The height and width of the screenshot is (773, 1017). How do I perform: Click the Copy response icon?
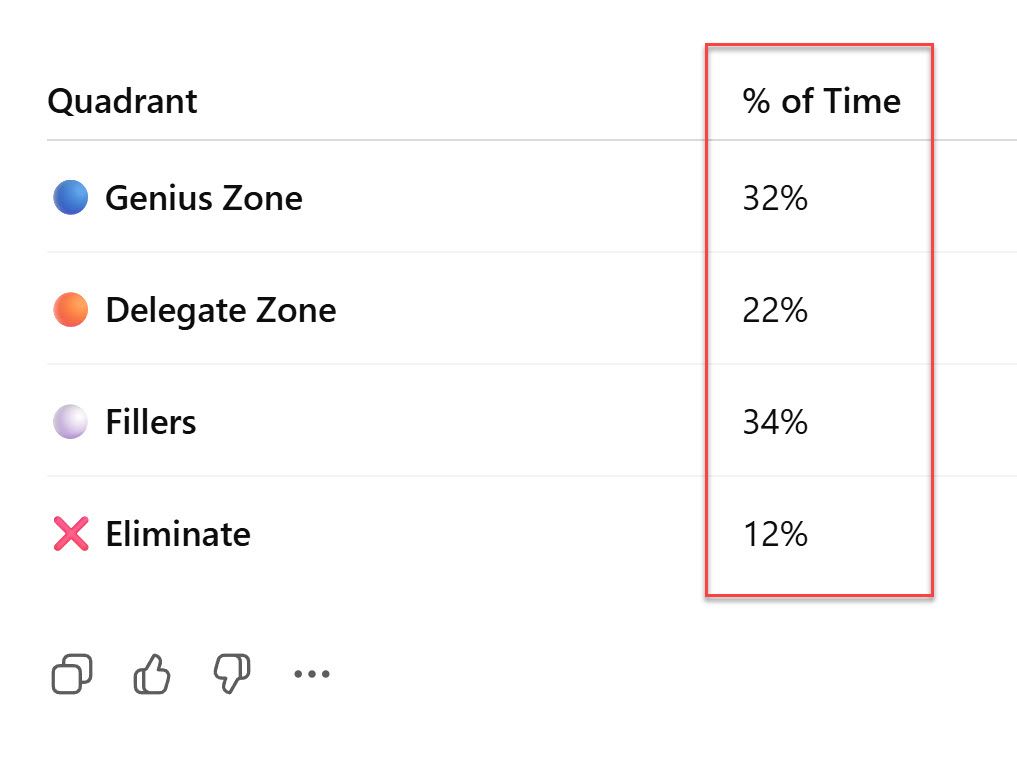coord(70,673)
